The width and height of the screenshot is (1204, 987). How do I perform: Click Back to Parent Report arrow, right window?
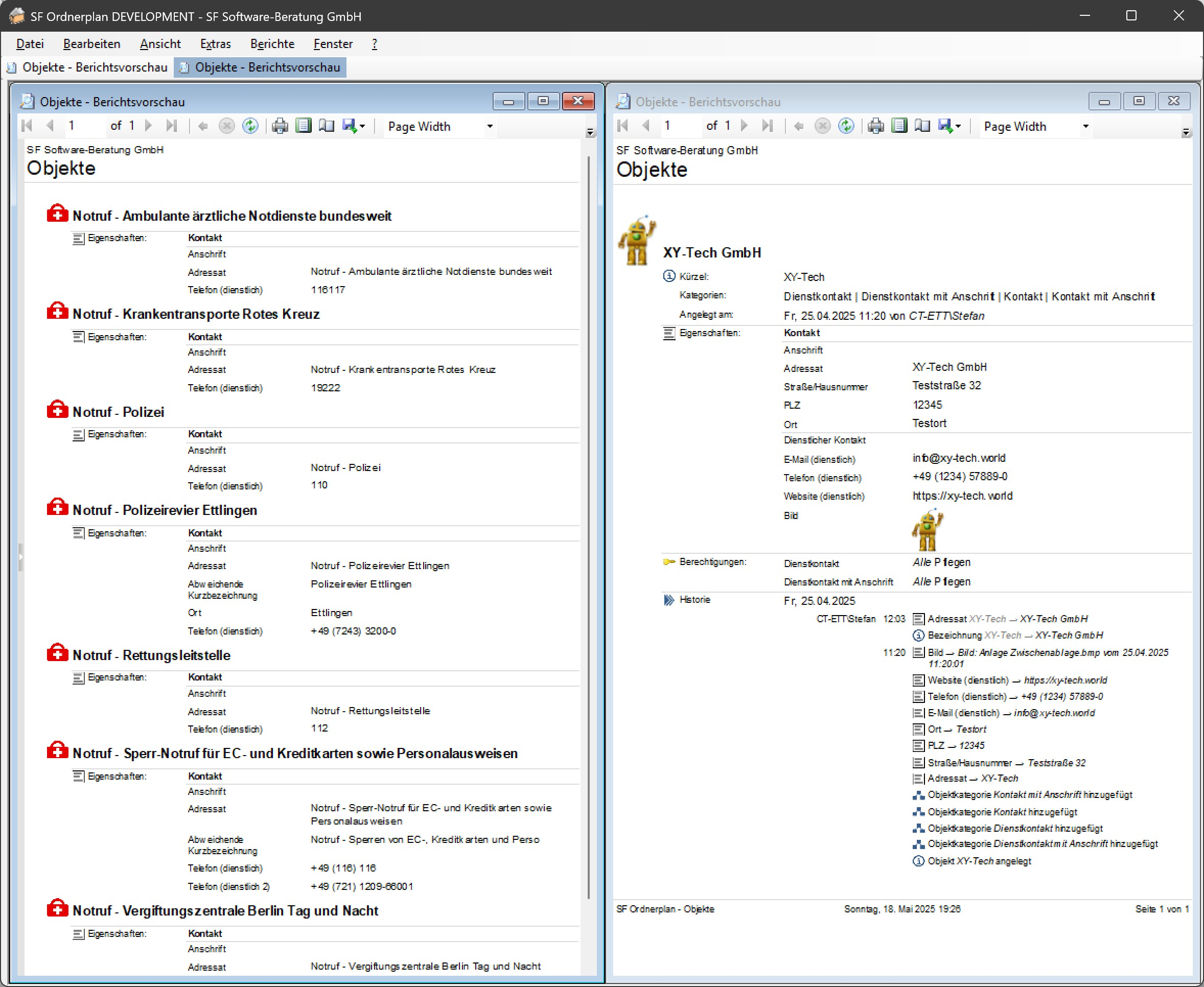(799, 126)
